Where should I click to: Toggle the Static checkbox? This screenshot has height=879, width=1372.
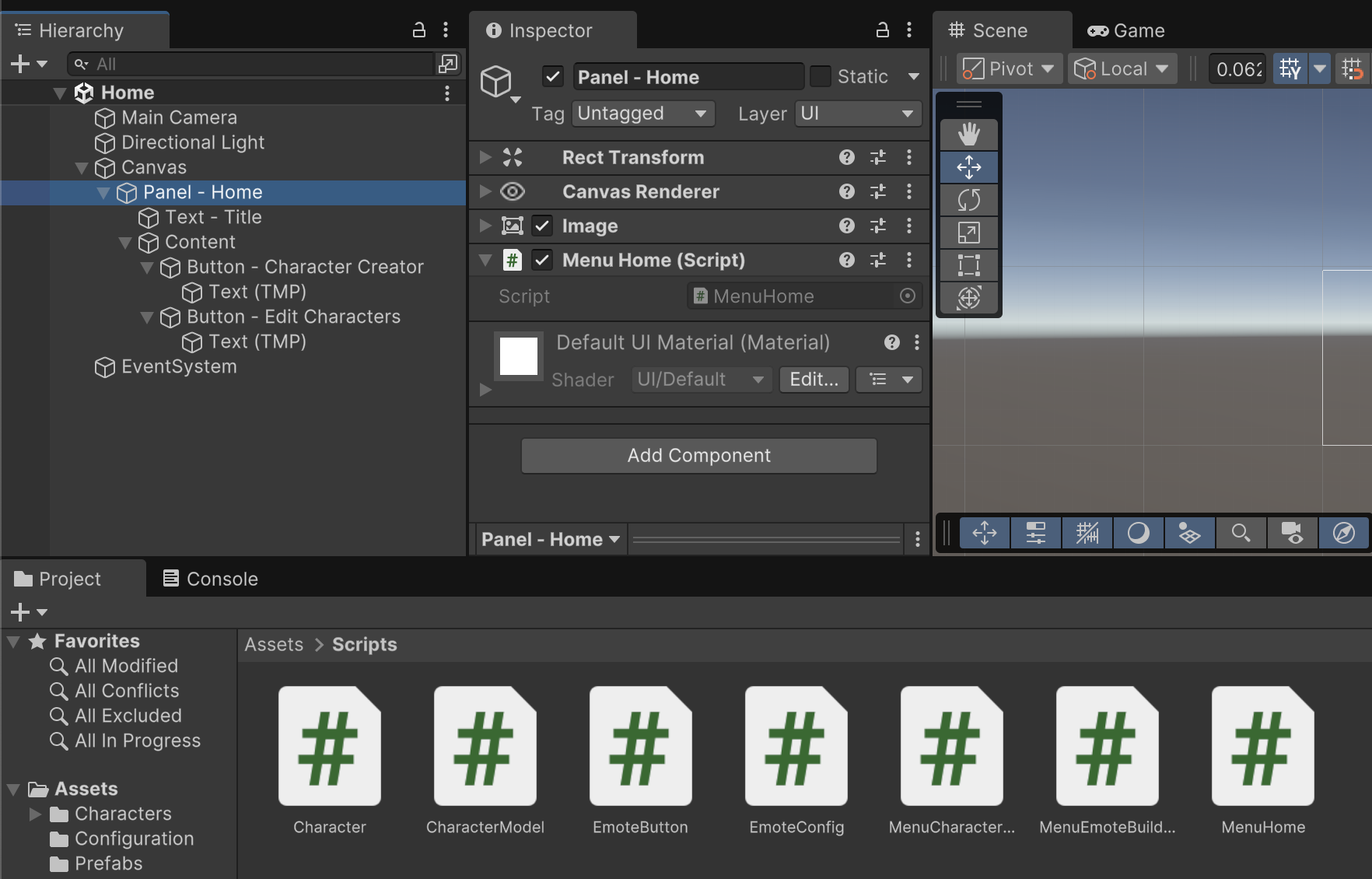[x=820, y=77]
